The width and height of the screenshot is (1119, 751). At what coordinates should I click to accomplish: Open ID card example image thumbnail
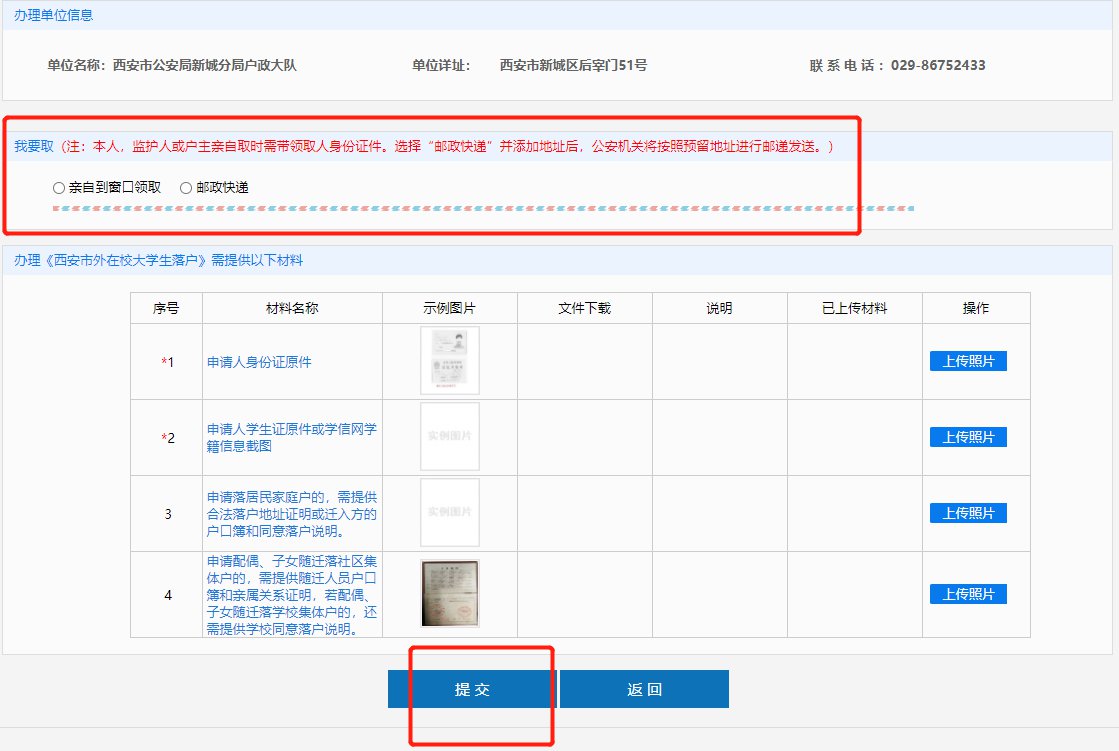(x=449, y=361)
